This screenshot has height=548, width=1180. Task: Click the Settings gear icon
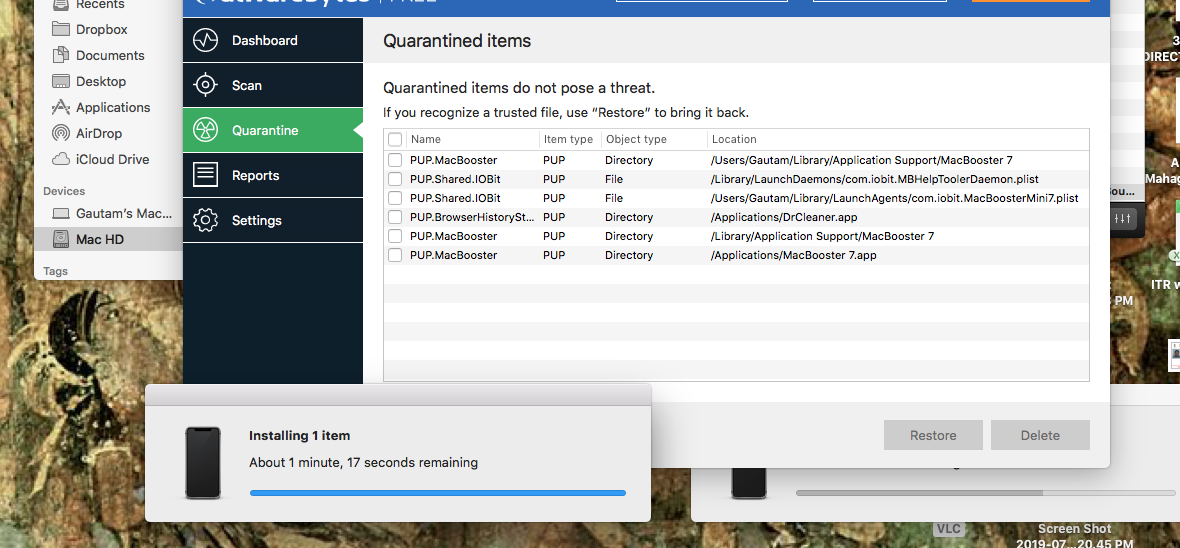coord(205,221)
